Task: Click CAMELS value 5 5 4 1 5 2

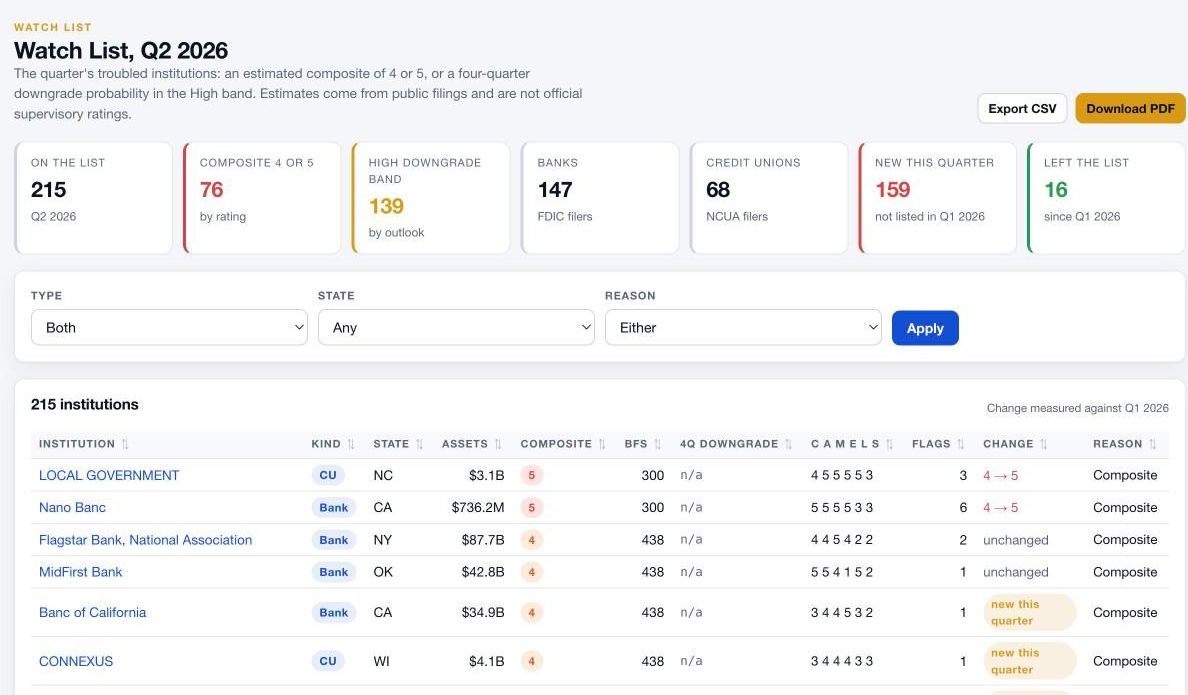Action: pyautogui.click(x=842, y=572)
